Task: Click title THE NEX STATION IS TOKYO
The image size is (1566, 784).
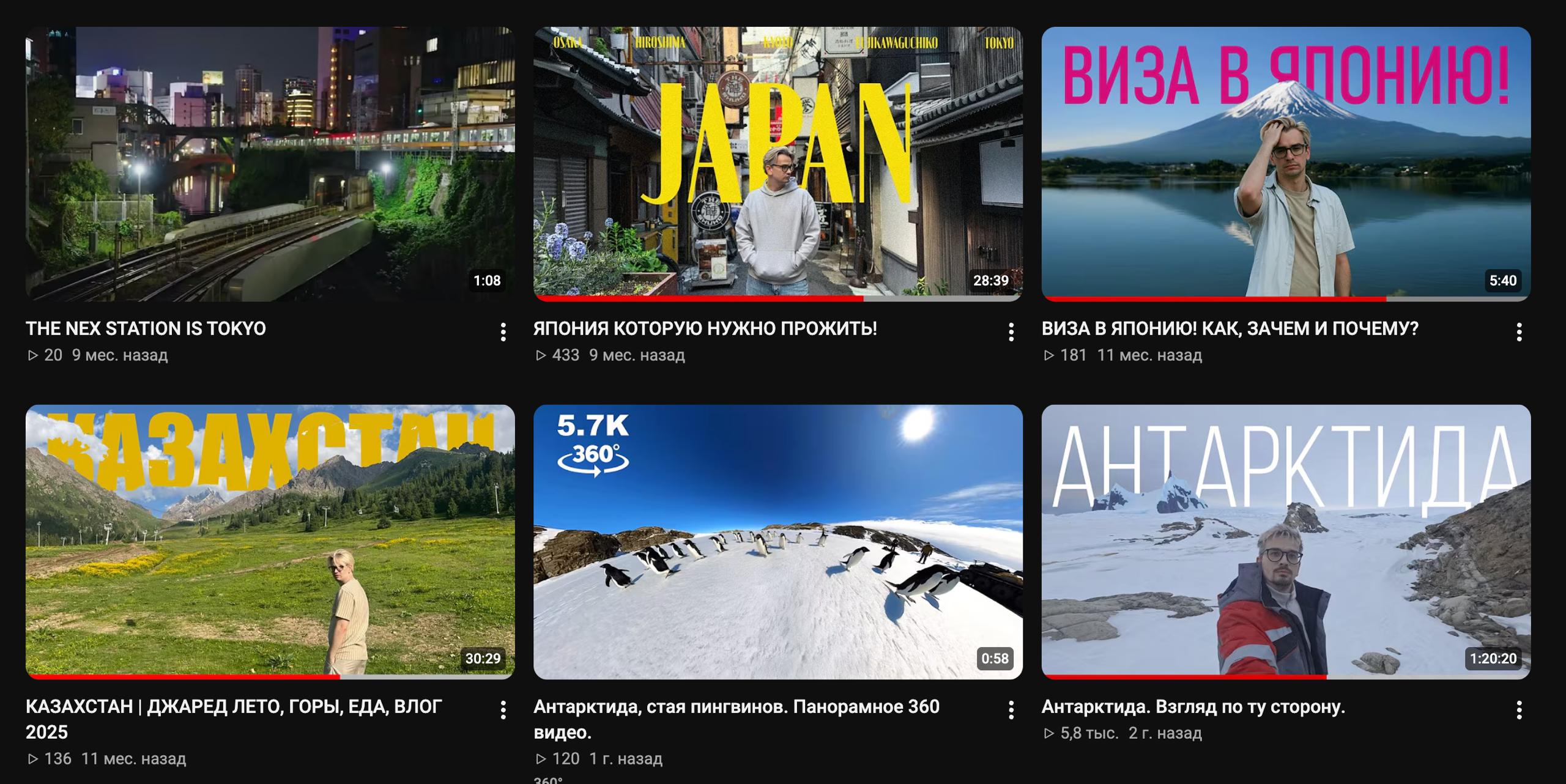Action: coord(146,329)
